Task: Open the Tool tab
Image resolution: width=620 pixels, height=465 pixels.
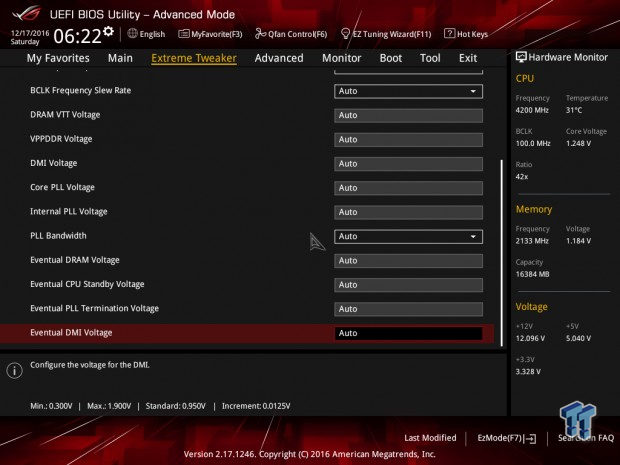Action: [430, 58]
